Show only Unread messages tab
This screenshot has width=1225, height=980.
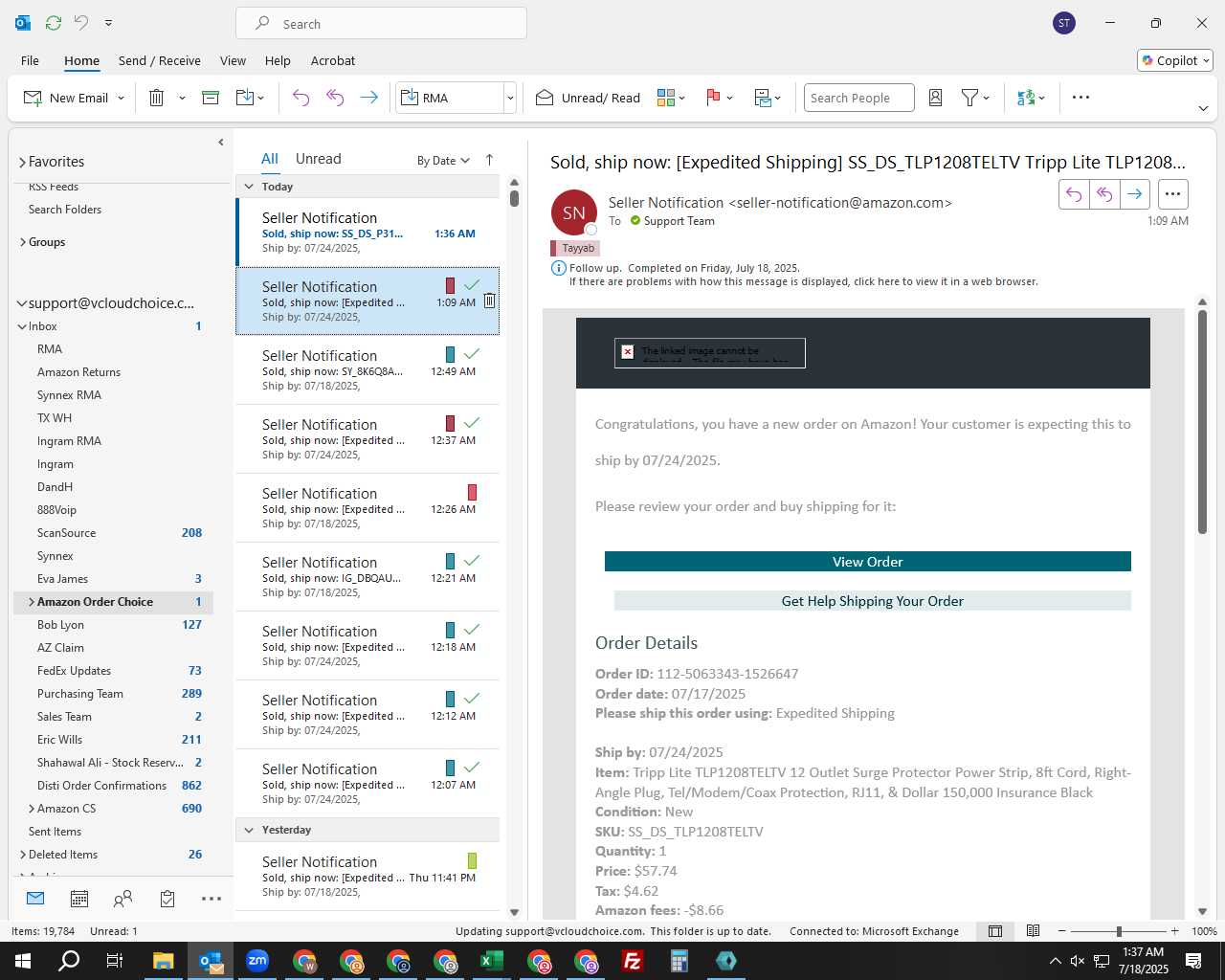tap(318, 159)
